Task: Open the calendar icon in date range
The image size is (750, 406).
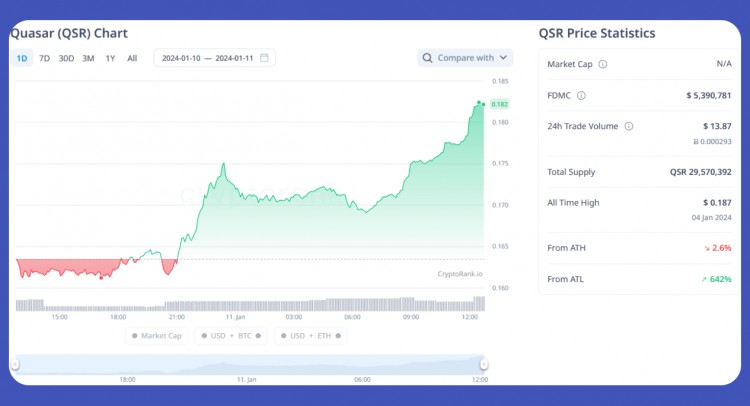Action: (x=264, y=58)
